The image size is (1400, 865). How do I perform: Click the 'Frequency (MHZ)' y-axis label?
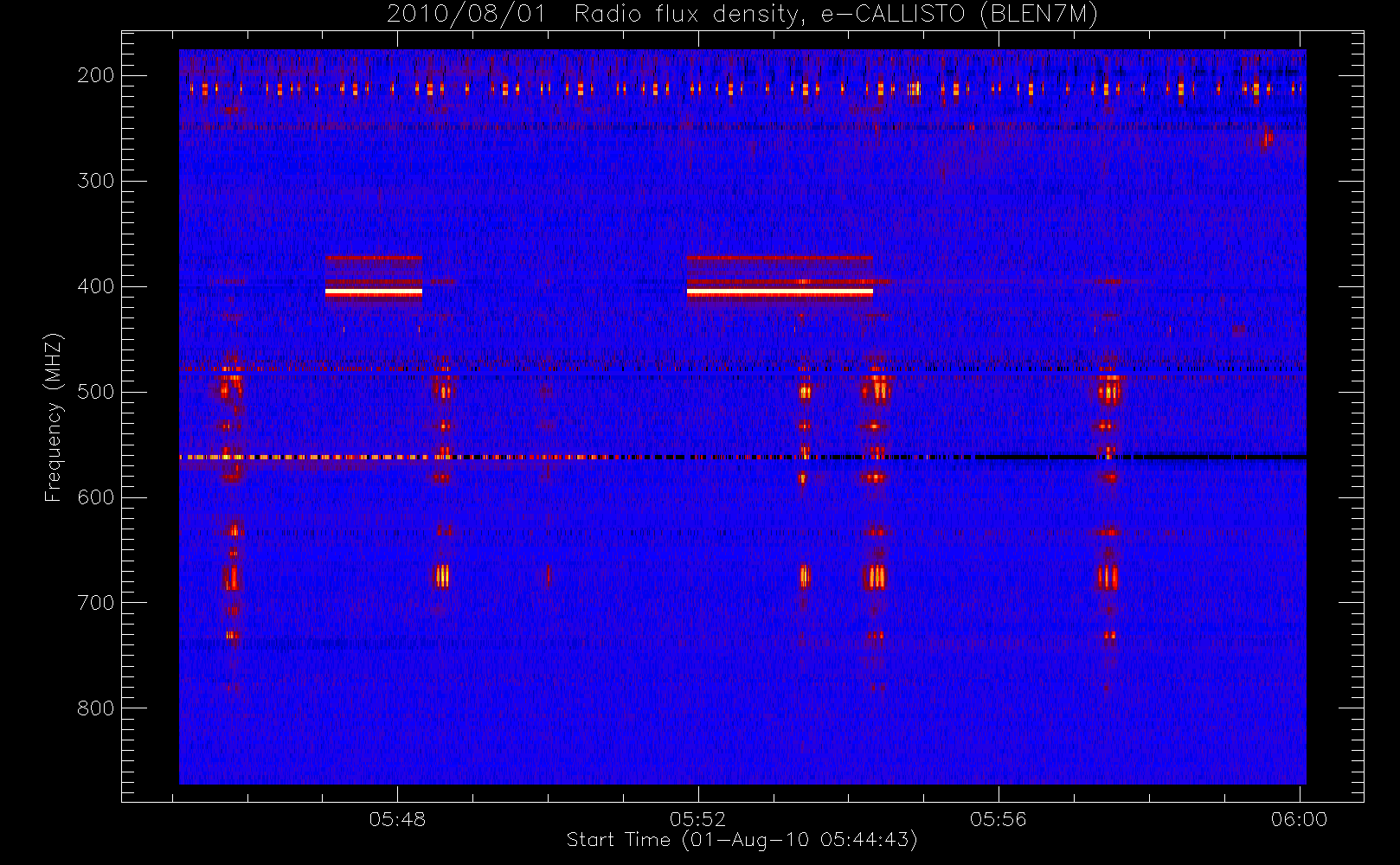[x=54, y=417]
